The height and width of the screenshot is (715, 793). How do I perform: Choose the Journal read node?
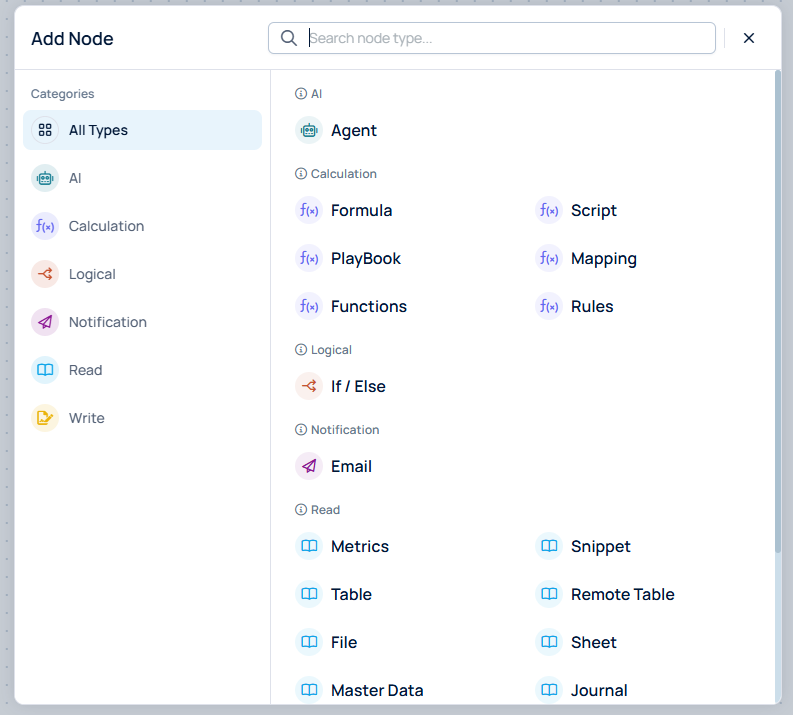(x=598, y=690)
